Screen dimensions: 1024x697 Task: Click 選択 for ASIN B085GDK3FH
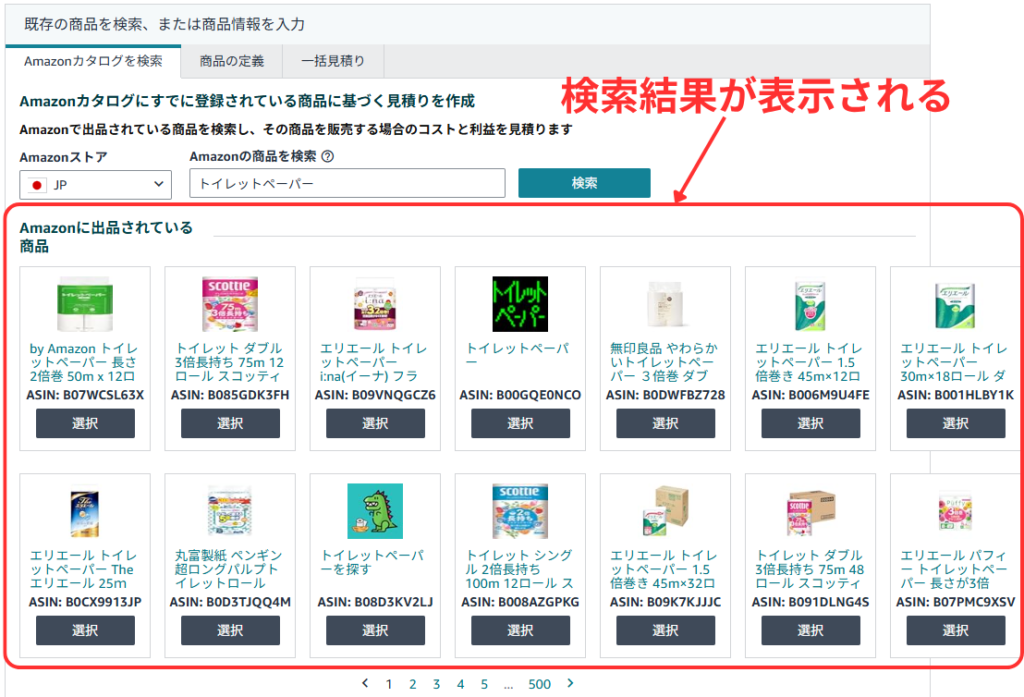pos(230,423)
